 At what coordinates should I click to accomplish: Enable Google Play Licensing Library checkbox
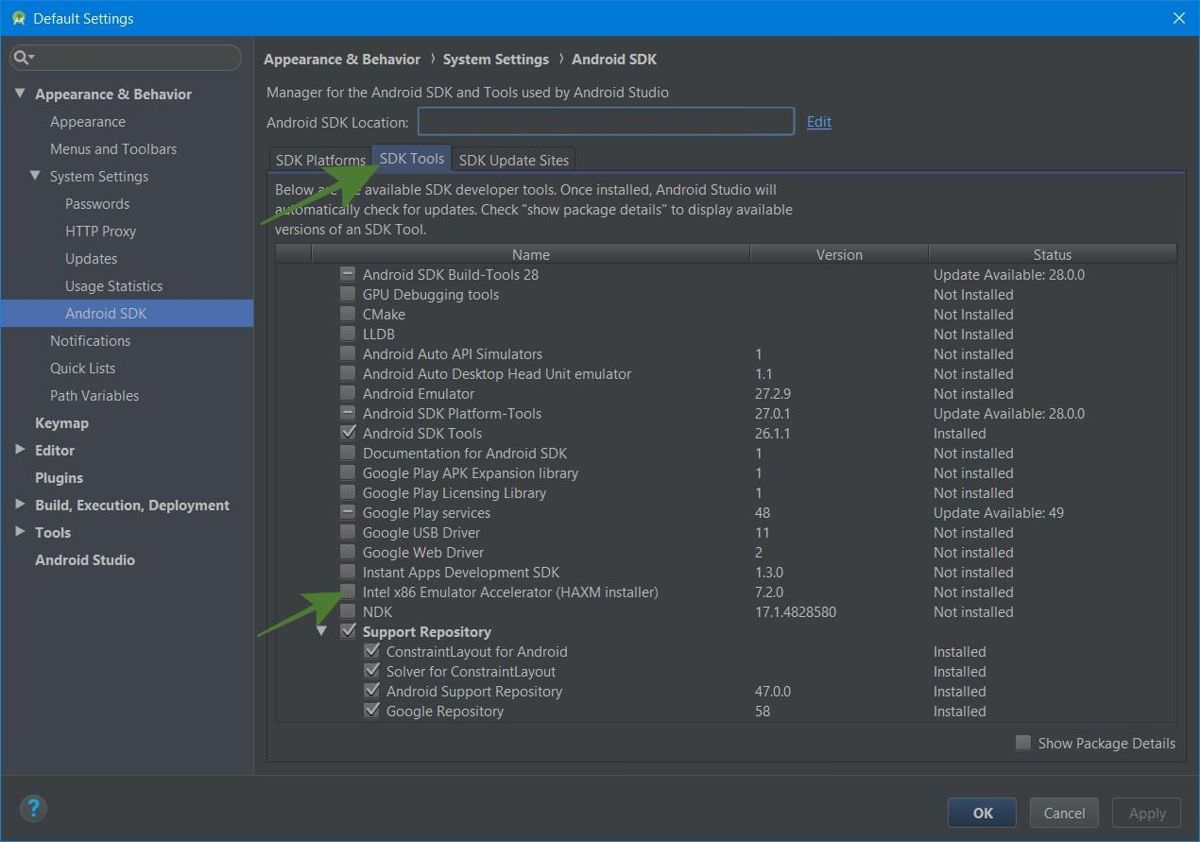(348, 493)
